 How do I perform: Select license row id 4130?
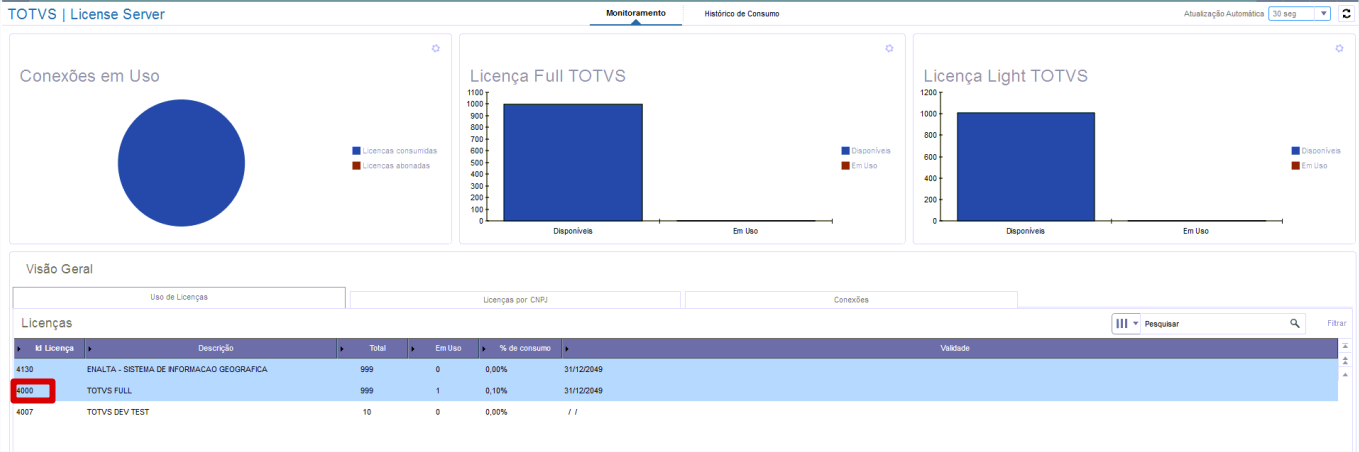[x=675, y=369]
